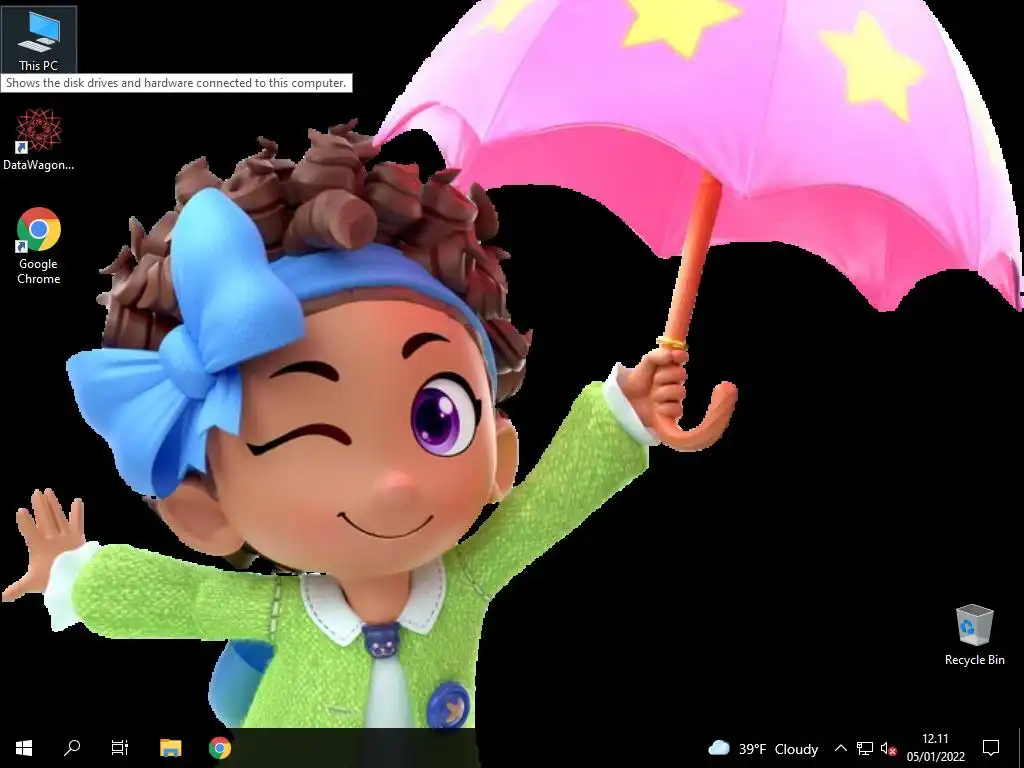Launch File Explorer from the taskbar

[x=170, y=748]
